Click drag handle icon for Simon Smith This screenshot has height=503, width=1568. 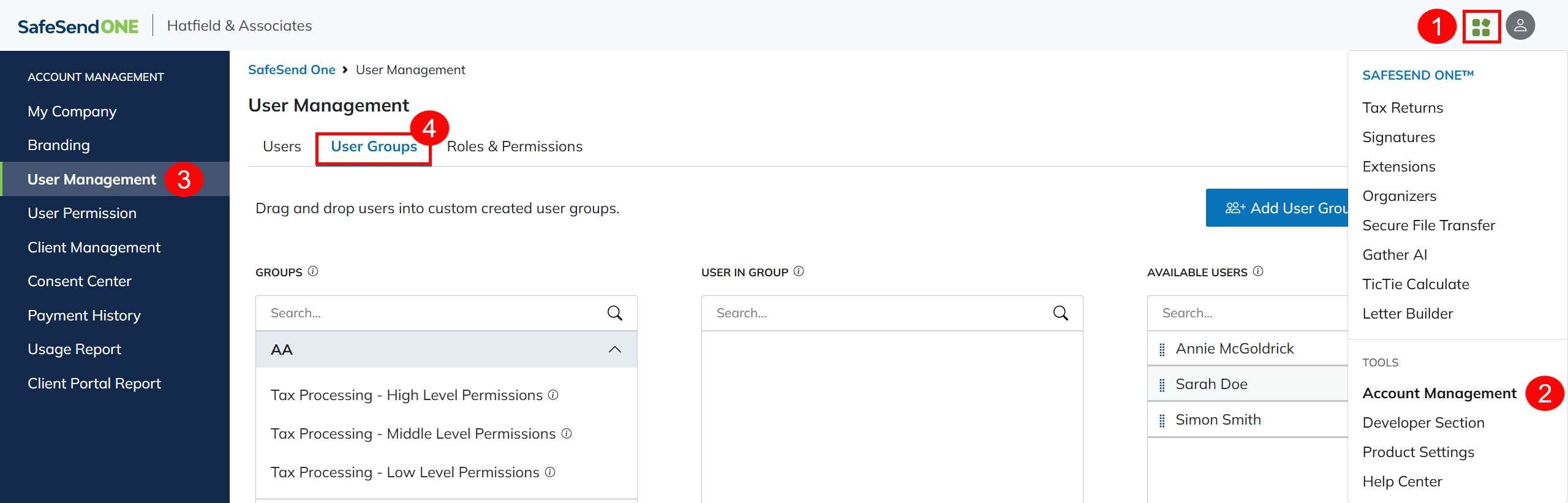[1162, 420]
